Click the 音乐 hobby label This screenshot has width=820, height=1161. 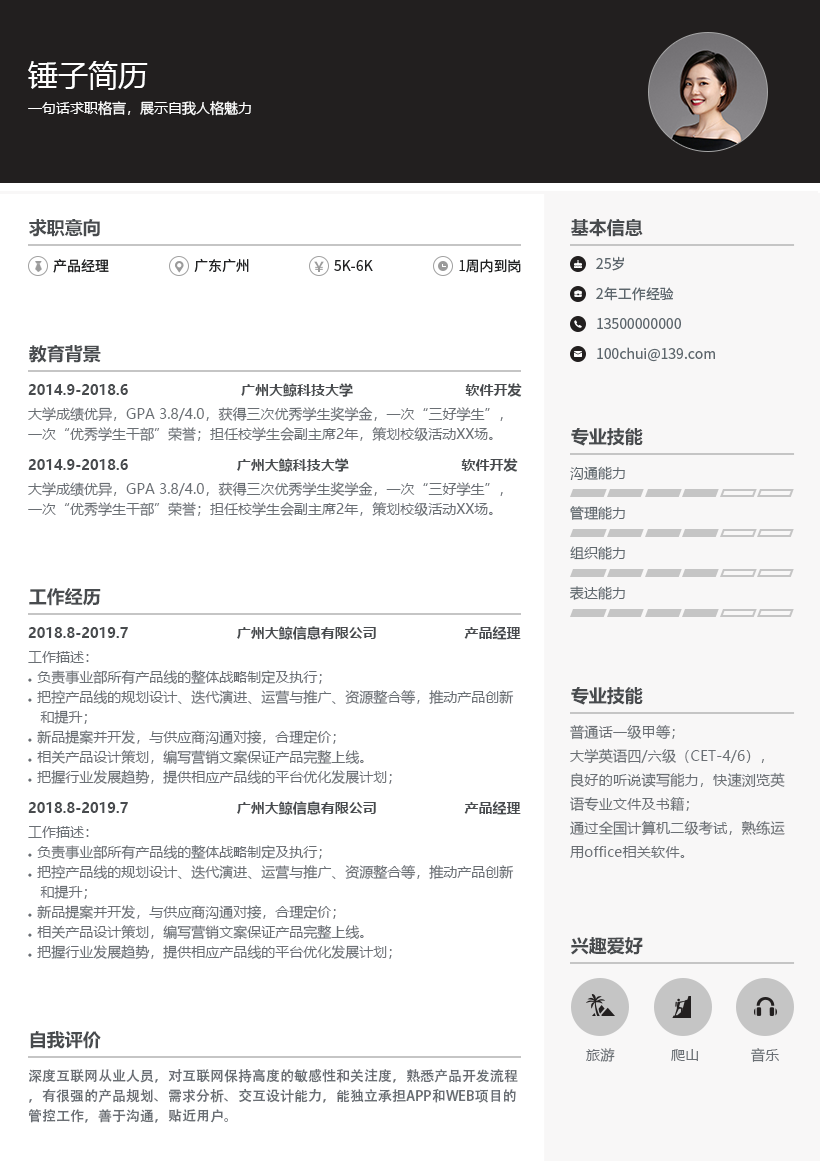(764, 1055)
